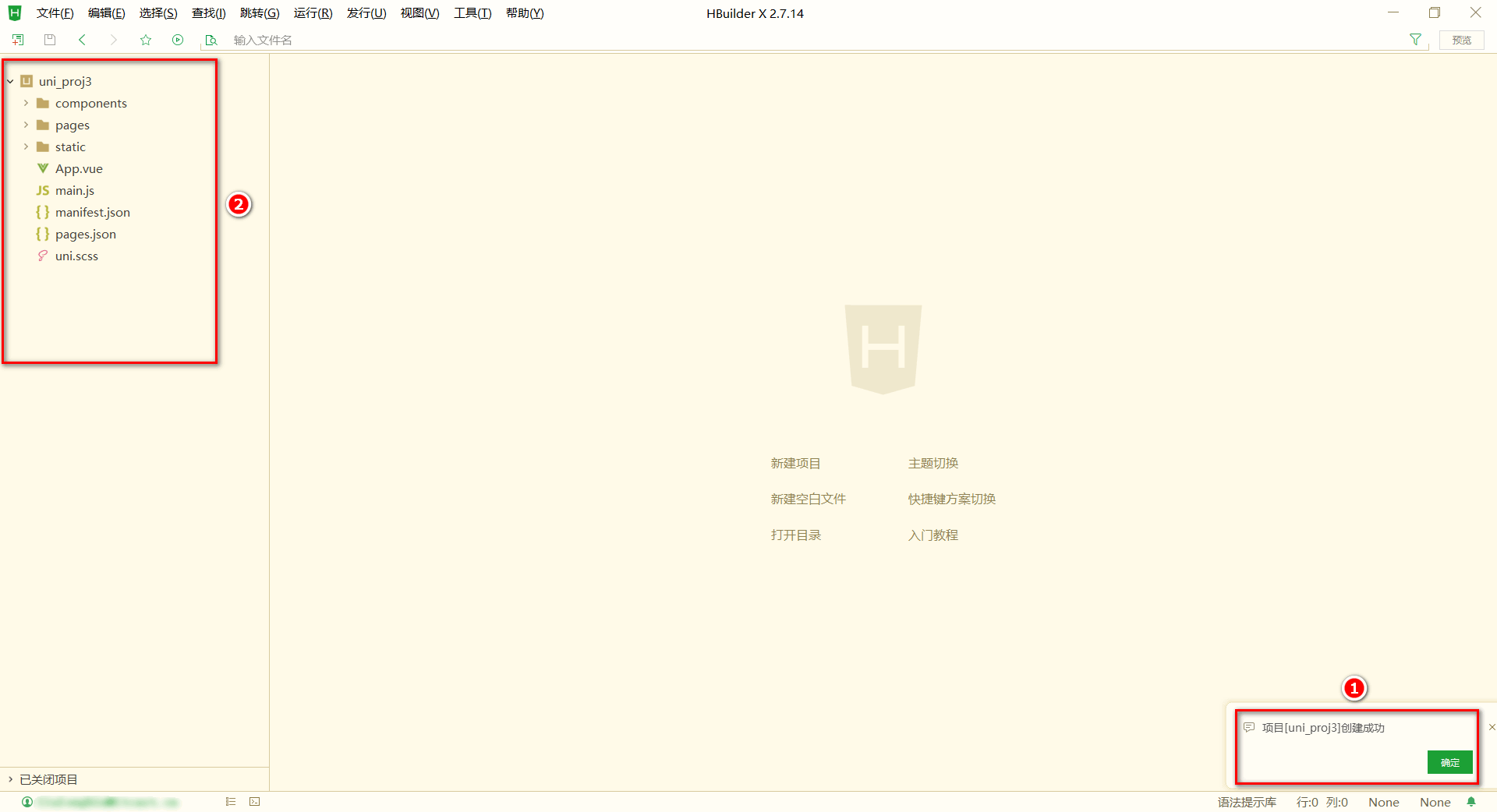
Task: Click the 新建项目 link
Action: (795, 464)
